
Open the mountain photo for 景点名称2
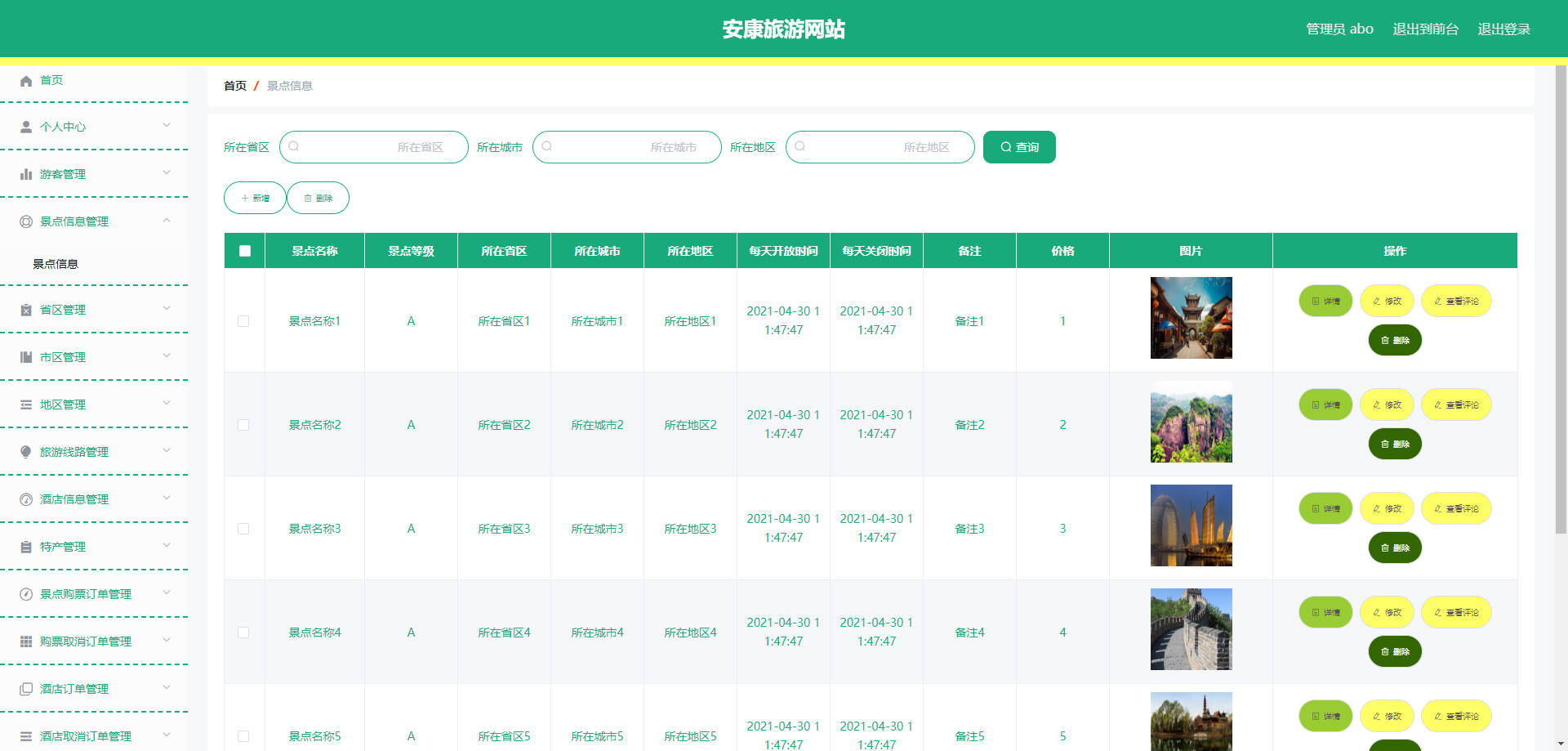click(1191, 422)
